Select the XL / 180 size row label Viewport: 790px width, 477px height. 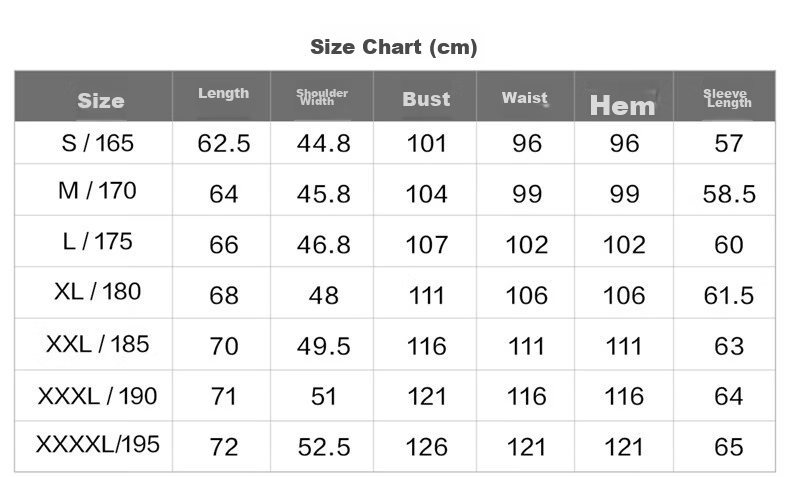(x=97, y=292)
